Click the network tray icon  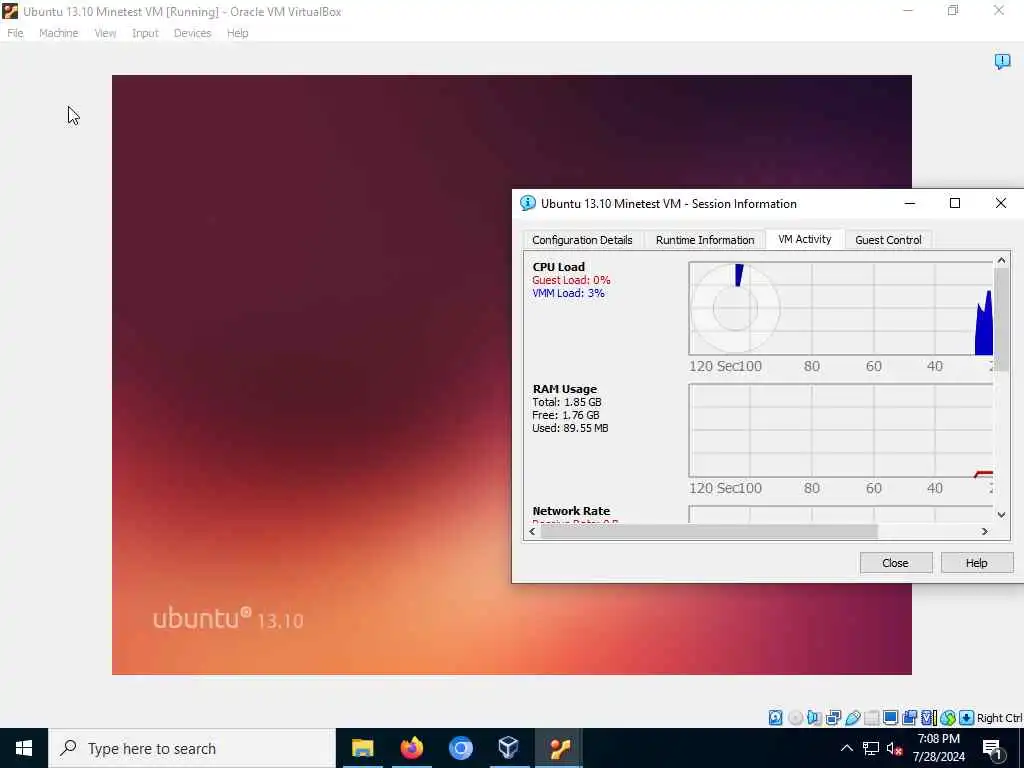pos(871,748)
